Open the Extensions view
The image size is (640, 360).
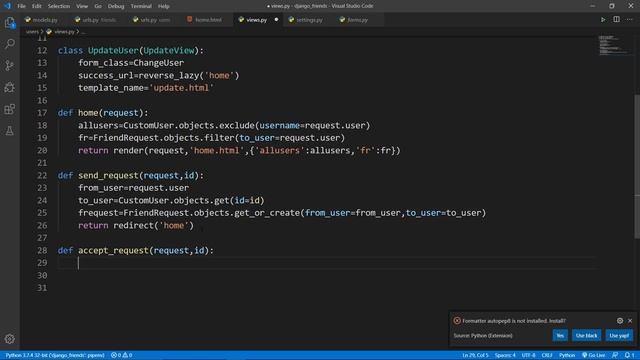[10, 109]
